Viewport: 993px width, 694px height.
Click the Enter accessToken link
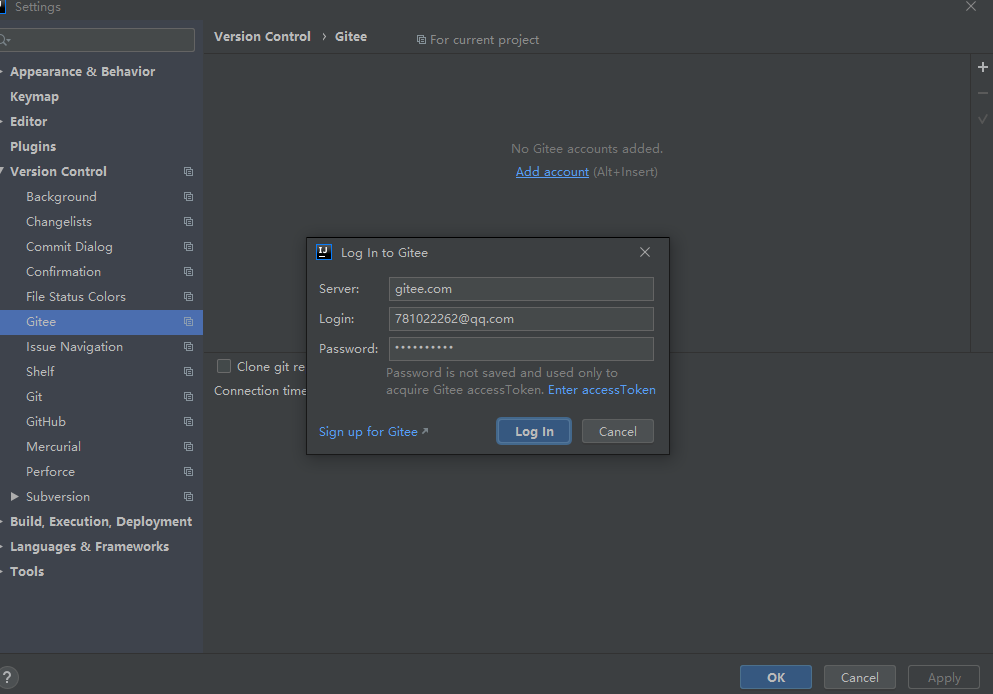tap(602, 389)
